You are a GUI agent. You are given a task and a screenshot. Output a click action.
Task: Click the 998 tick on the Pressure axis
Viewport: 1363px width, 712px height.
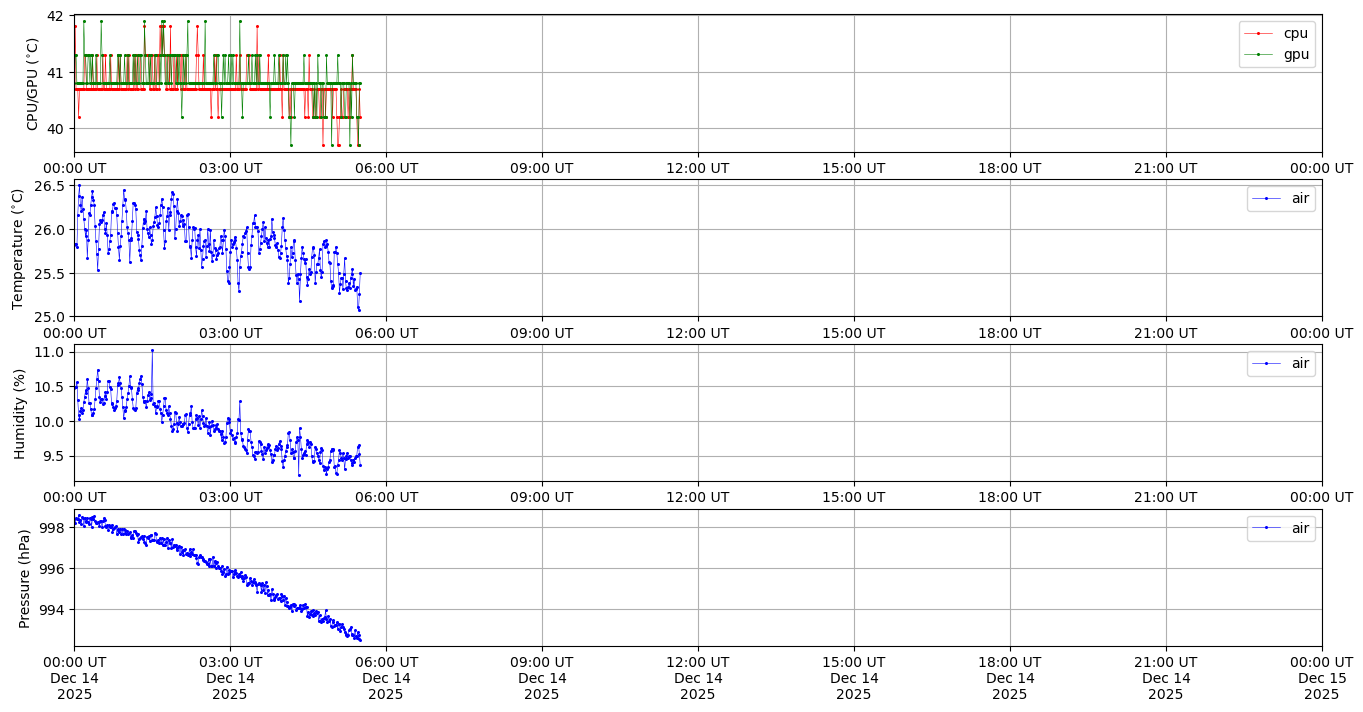point(52,528)
